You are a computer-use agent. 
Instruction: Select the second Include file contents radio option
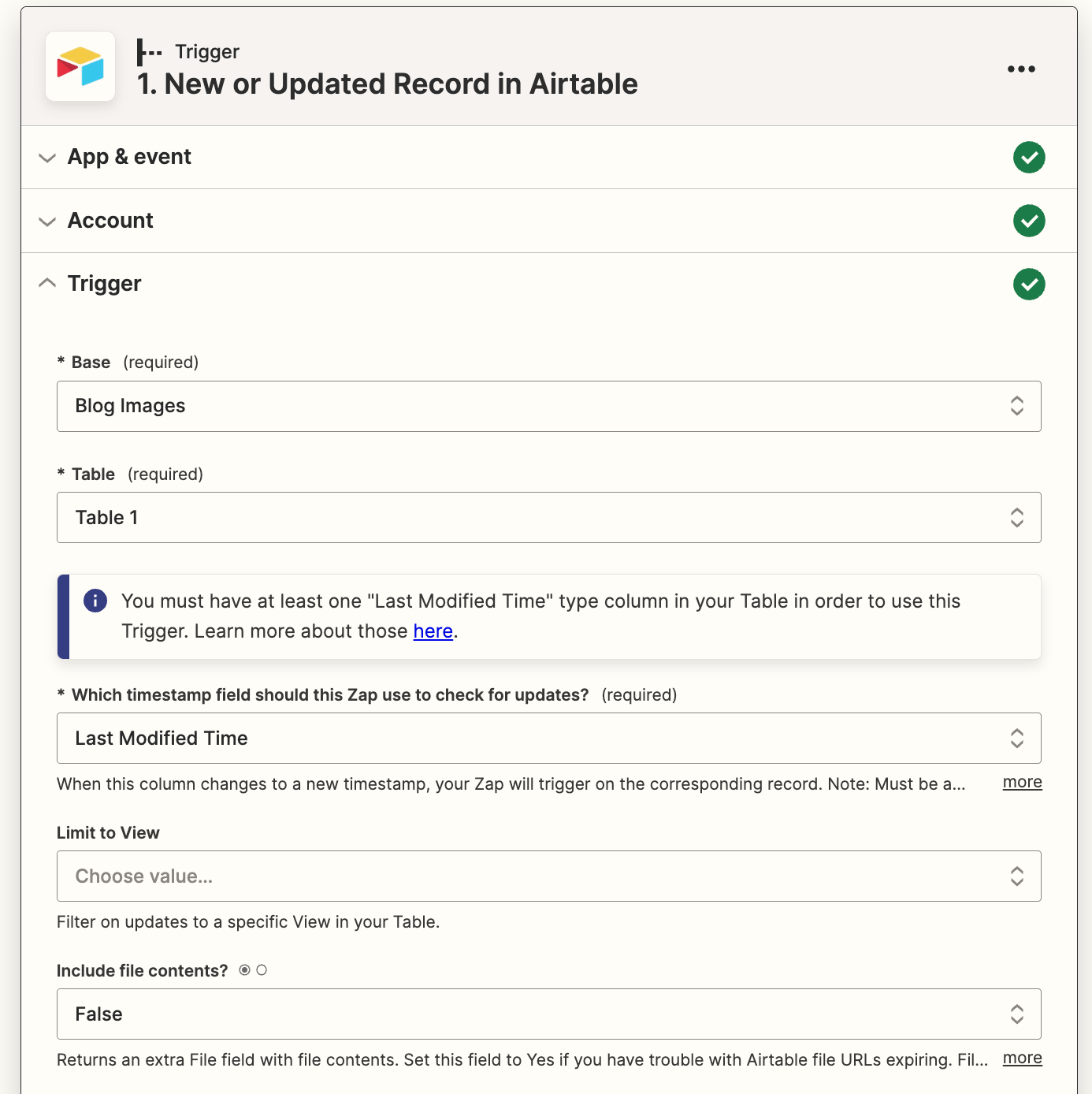(262, 970)
